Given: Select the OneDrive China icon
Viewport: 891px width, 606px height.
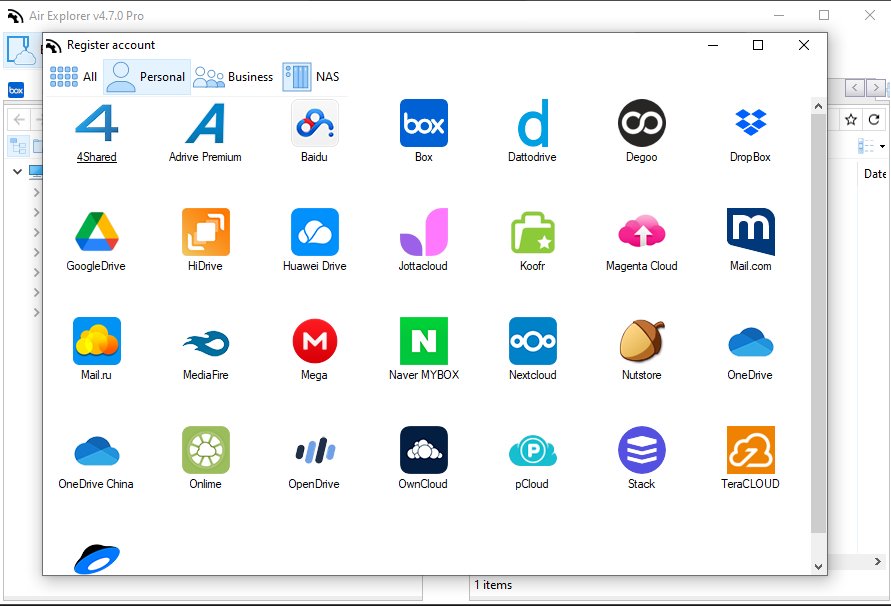Looking at the screenshot, I should point(97,450).
